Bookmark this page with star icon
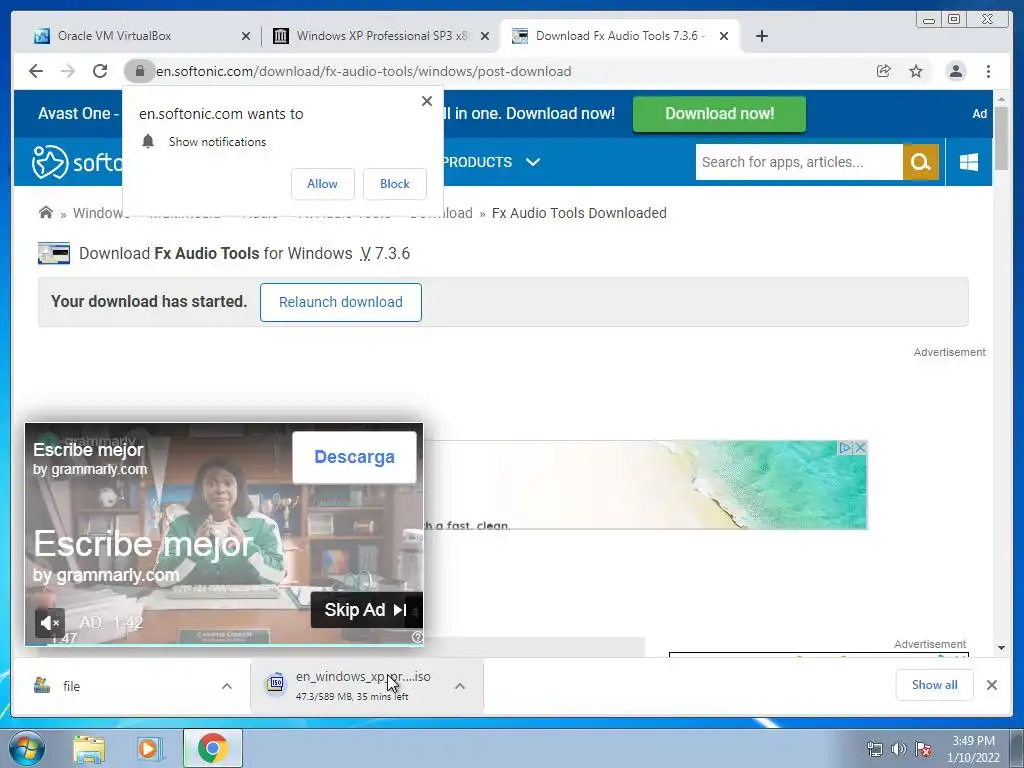This screenshot has height=768, width=1024. point(916,71)
